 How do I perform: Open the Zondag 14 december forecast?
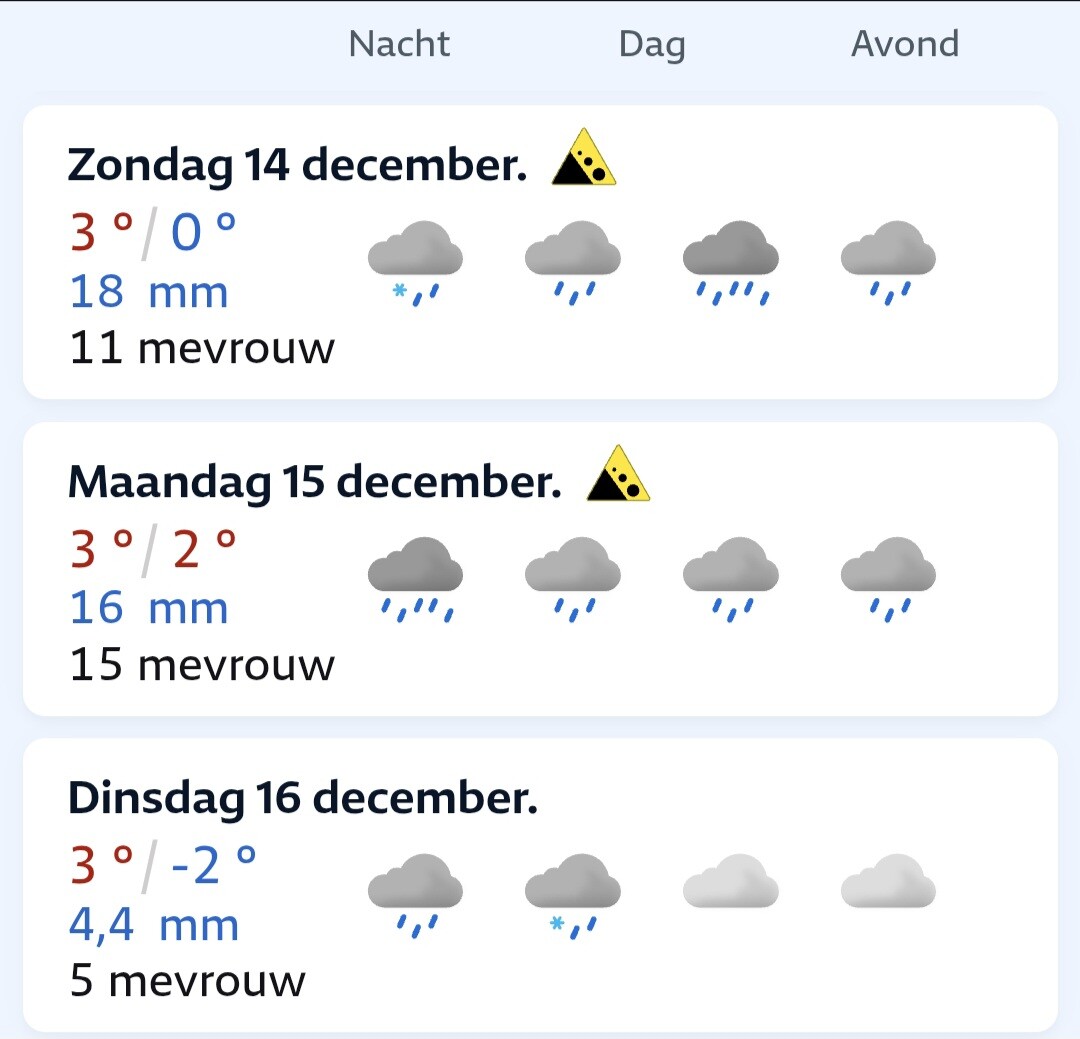(x=297, y=165)
